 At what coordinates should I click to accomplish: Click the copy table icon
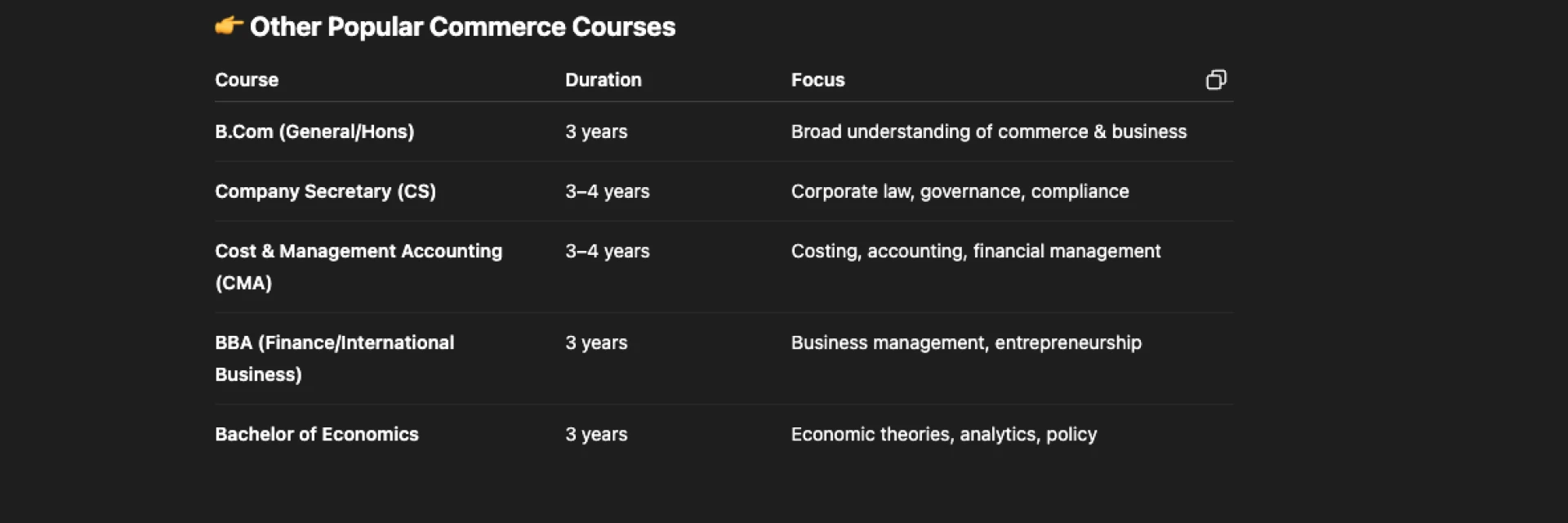(x=1216, y=79)
